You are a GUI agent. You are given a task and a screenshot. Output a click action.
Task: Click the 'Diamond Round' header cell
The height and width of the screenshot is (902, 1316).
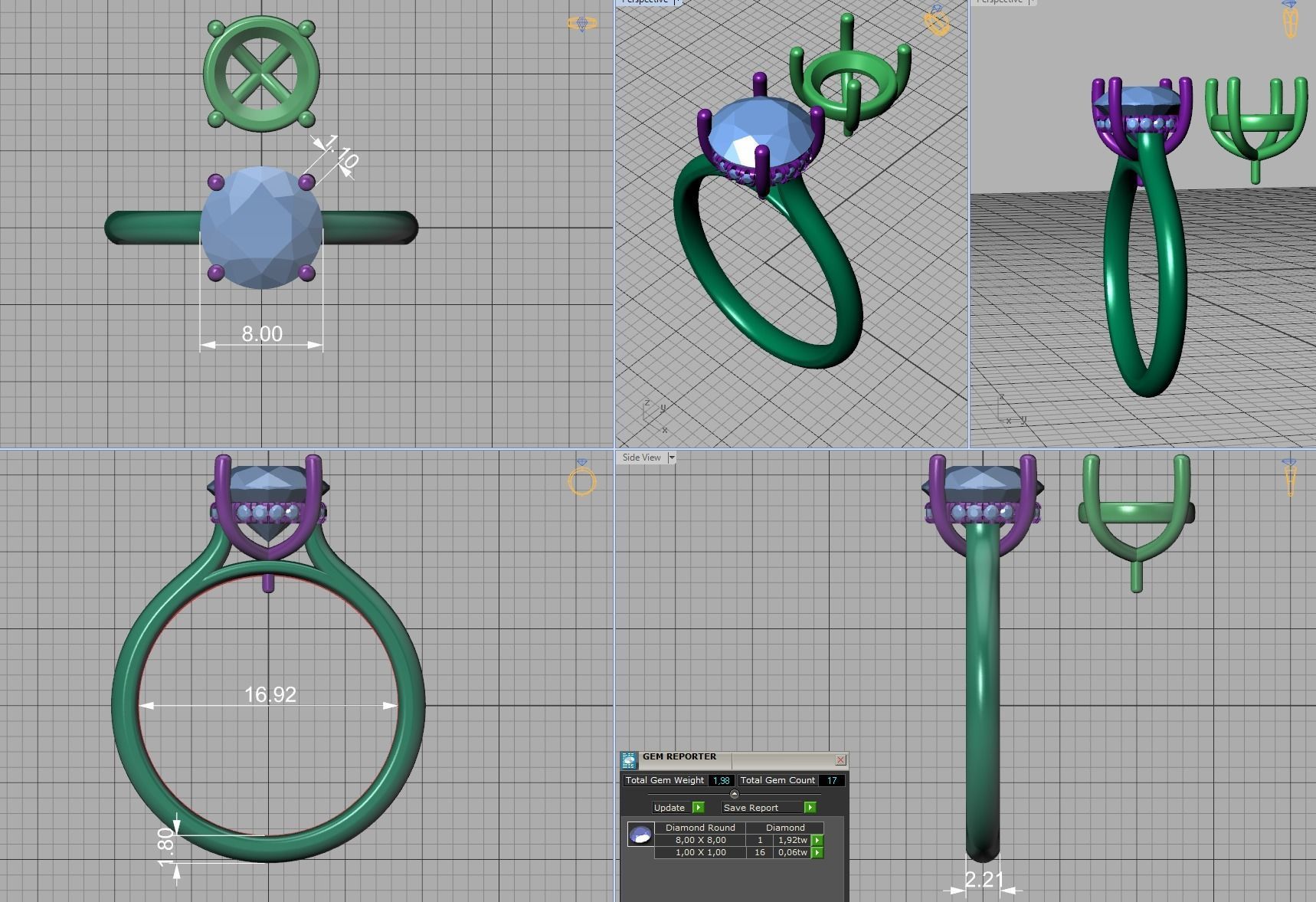[700, 828]
